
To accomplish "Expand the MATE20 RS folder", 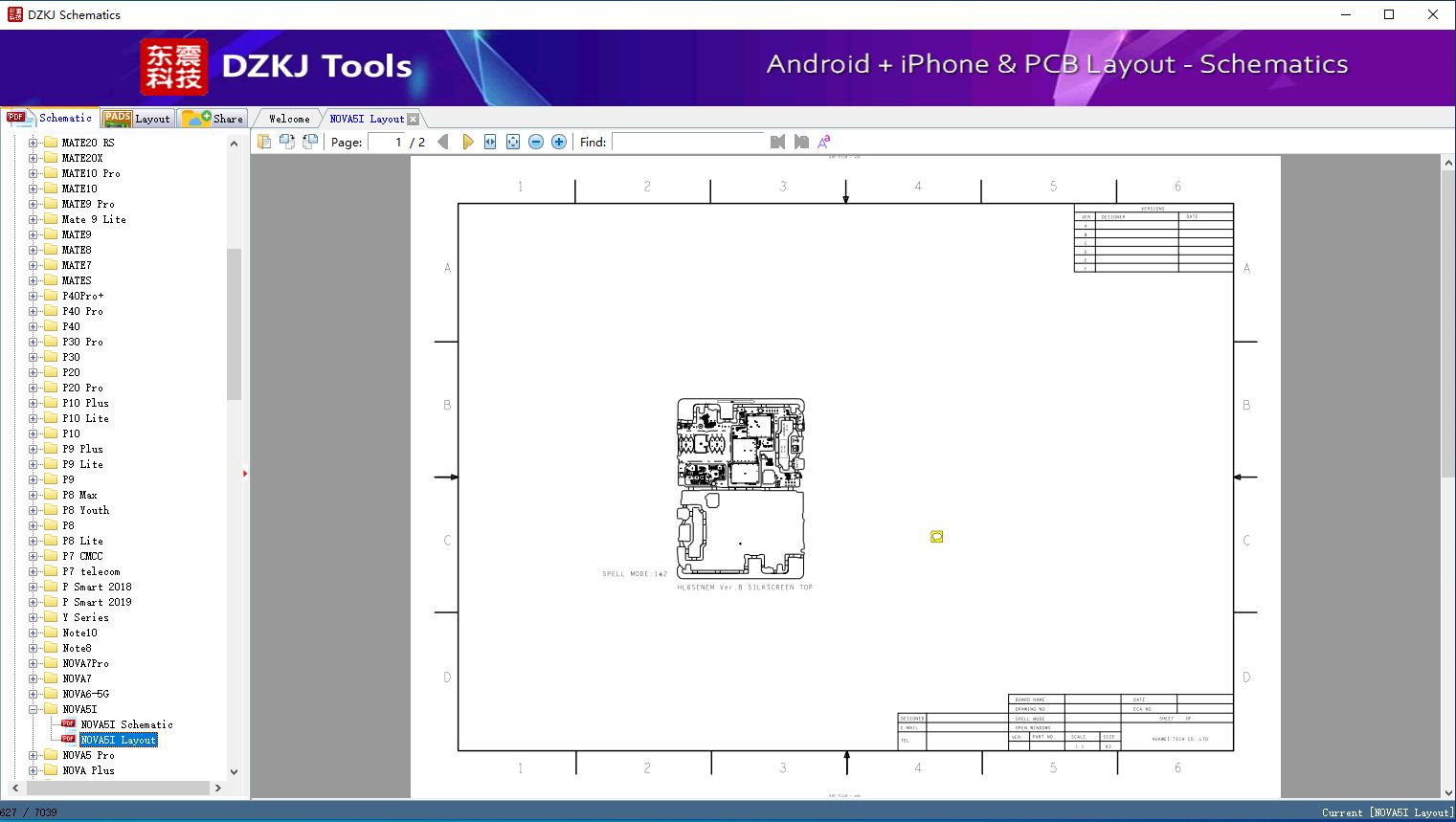I will 33,143.
